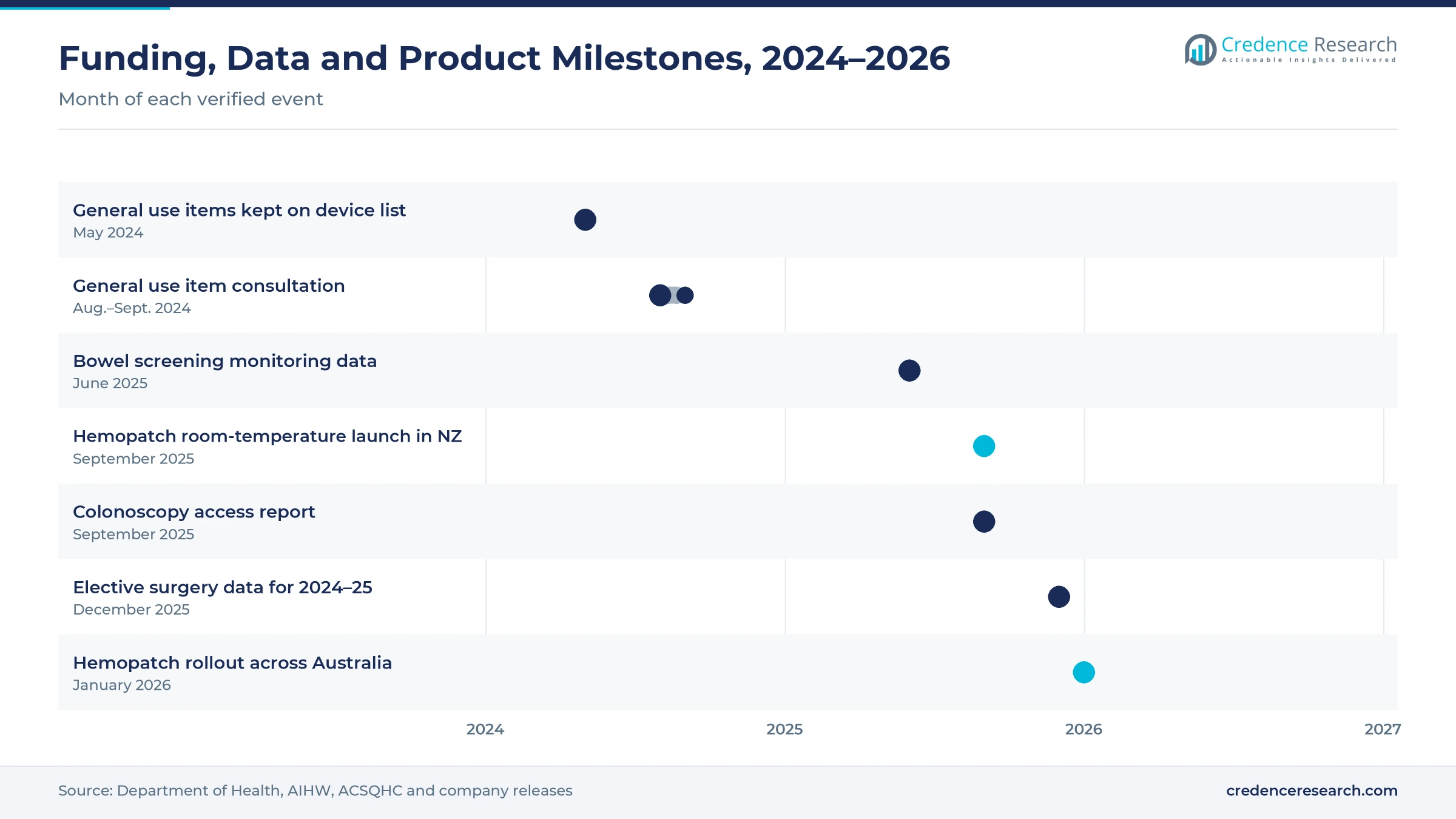Select subtitle 'Month of each verified event'

coord(190,99)
